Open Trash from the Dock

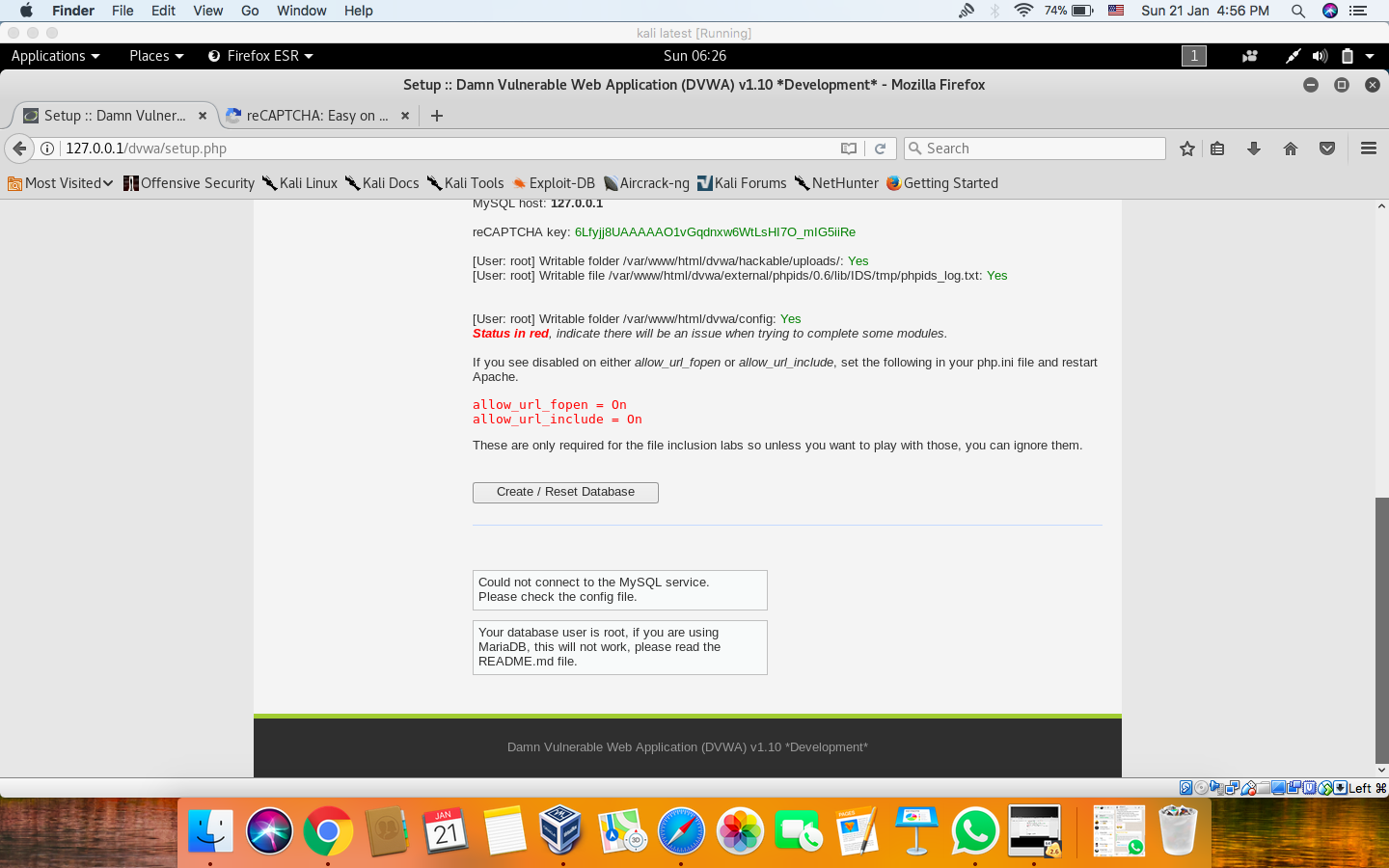point(1178,830)
